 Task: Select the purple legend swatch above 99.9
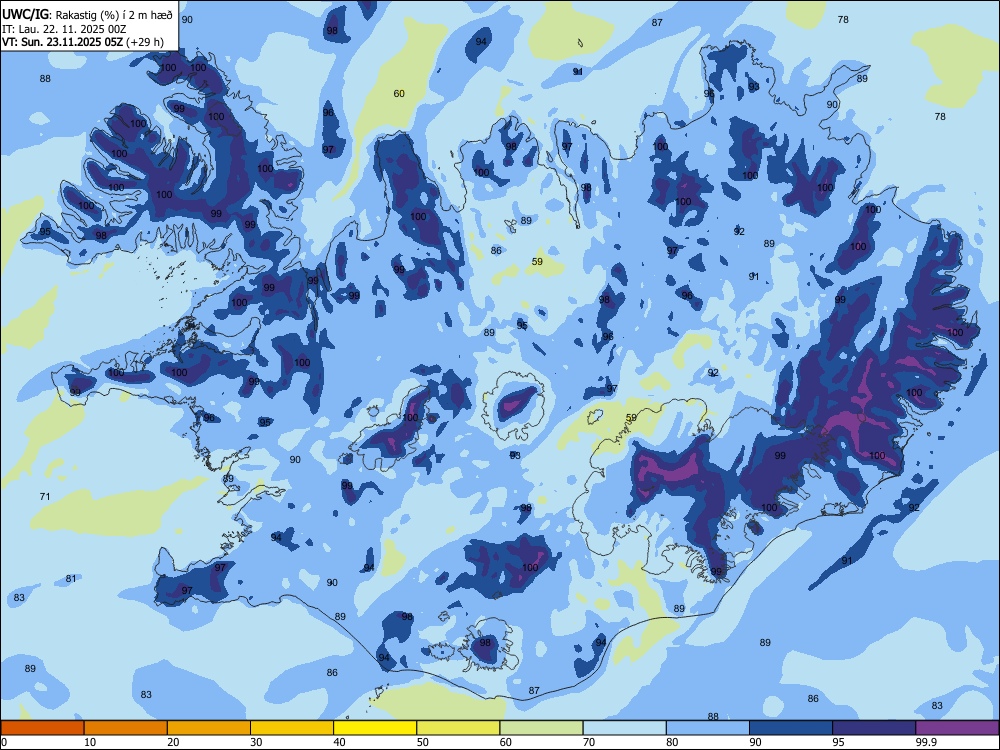(x=957, y=728)
